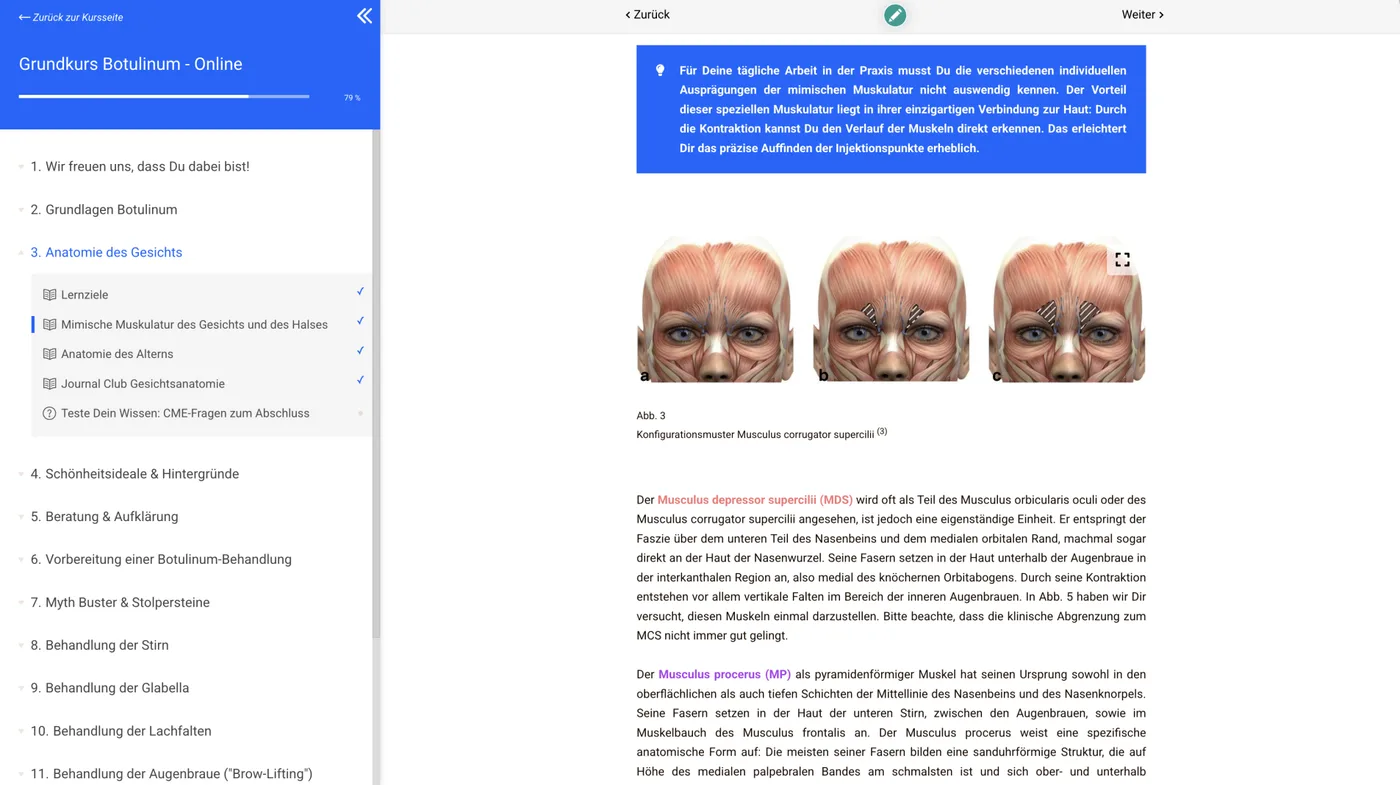Collapse chapter 3 Anatomie des Gesichts

coord(106,253)
